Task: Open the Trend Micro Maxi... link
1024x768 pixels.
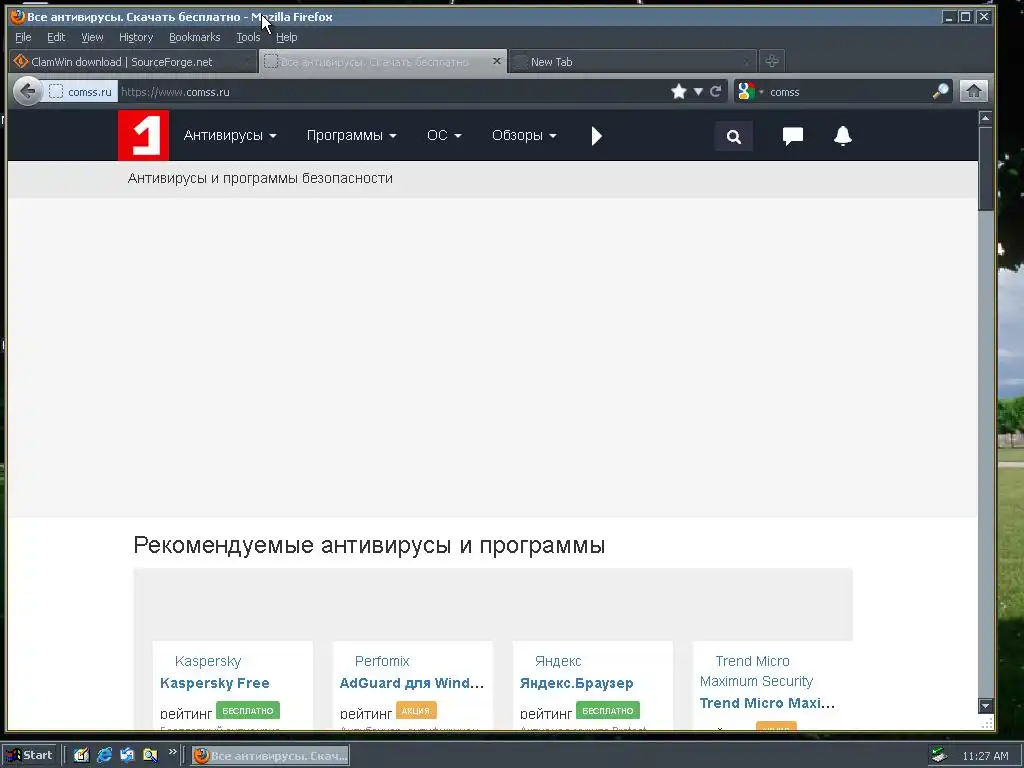Action: (767, 703)
